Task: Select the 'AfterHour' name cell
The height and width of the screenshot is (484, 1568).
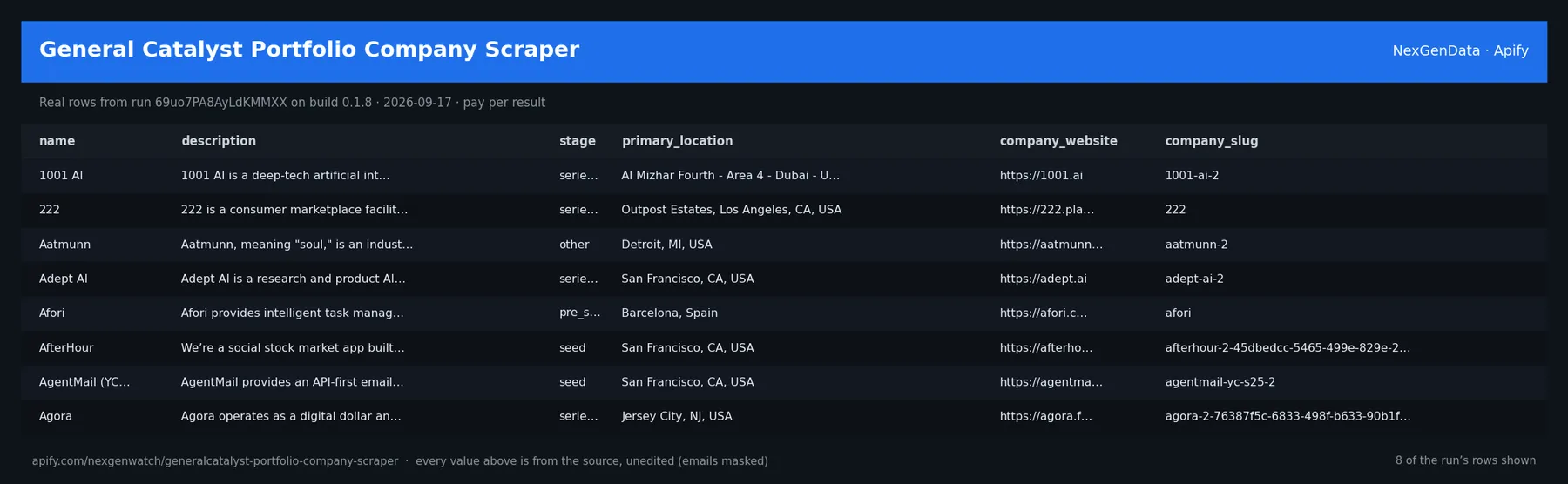Action: tap(66, 347)
